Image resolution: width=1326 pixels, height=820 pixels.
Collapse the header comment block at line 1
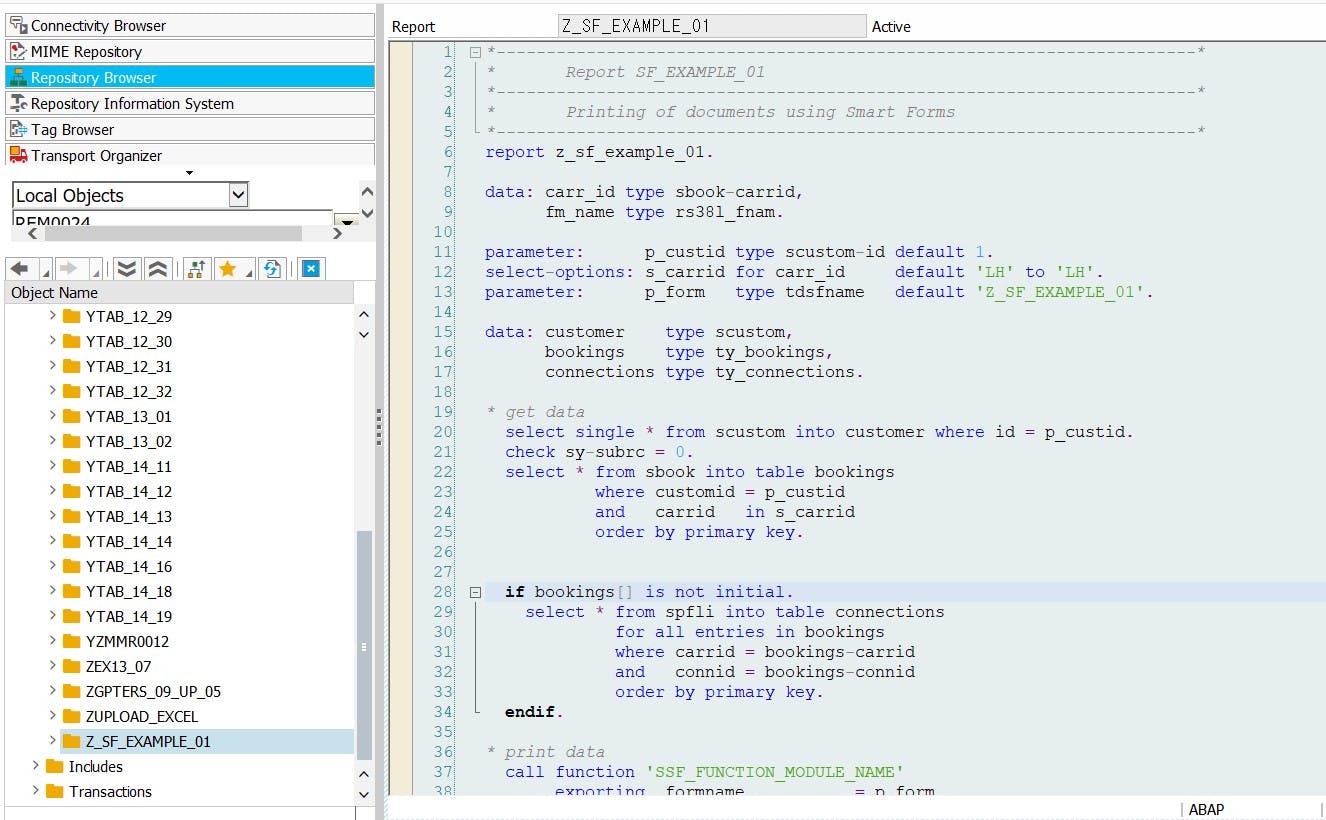click(x=476, y=52)
